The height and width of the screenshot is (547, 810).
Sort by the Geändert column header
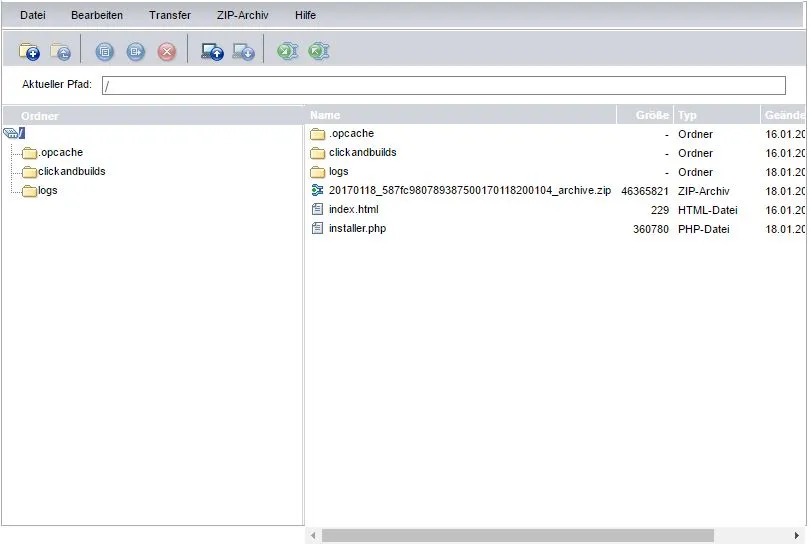pyautogui.click(x=783, y=115)
